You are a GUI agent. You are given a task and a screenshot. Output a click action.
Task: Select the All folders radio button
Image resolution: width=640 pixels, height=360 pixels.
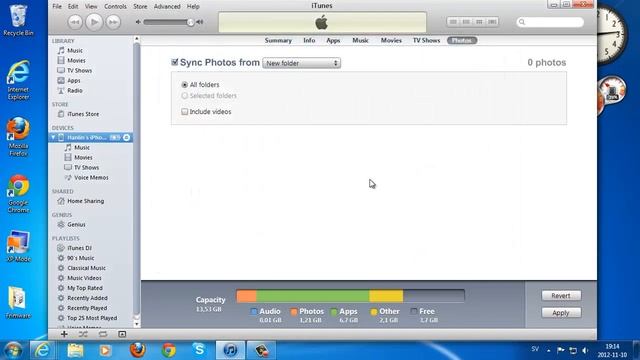tap(184, 84)
